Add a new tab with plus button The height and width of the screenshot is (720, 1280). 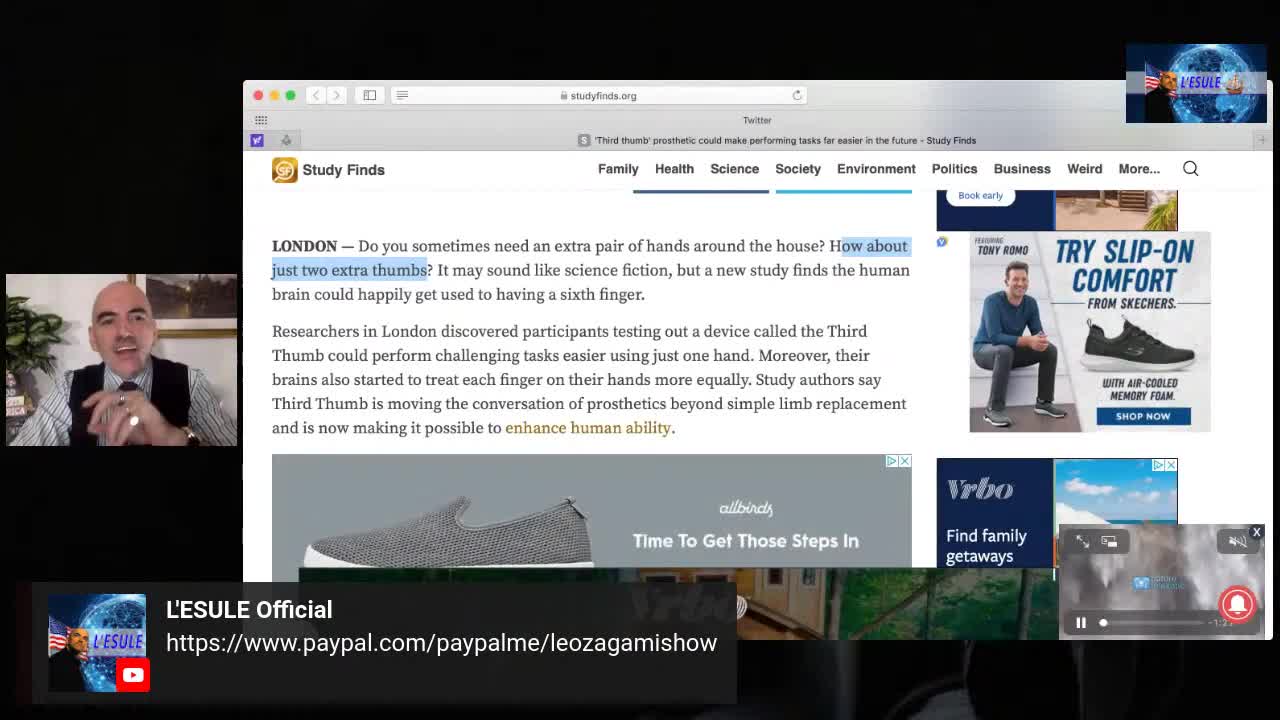tap(1262, 140)
